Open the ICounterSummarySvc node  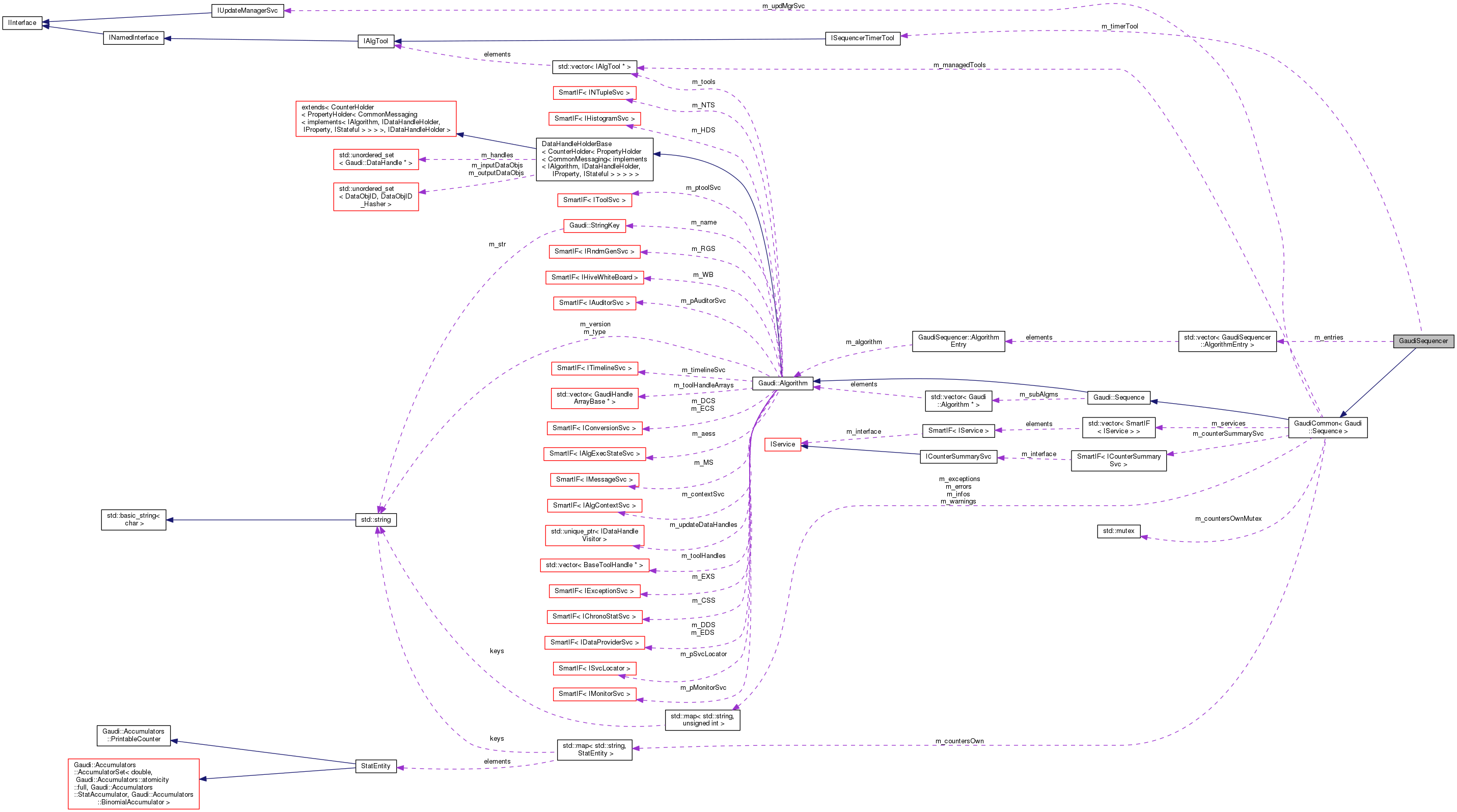959,457
